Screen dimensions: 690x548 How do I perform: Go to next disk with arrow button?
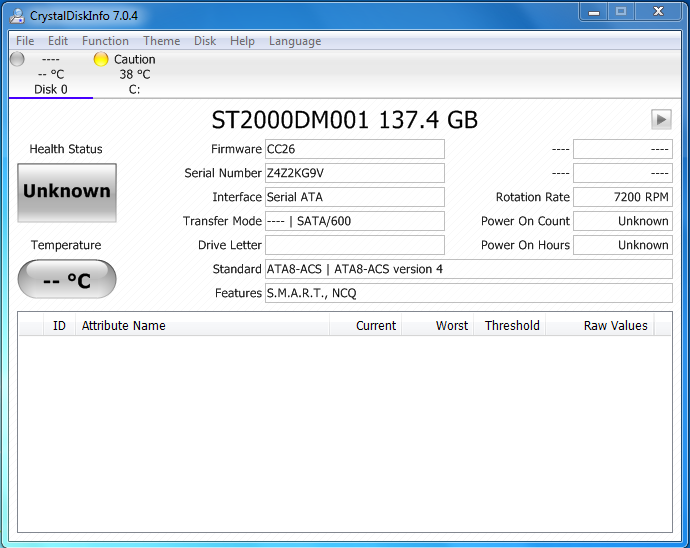[661, 119]
